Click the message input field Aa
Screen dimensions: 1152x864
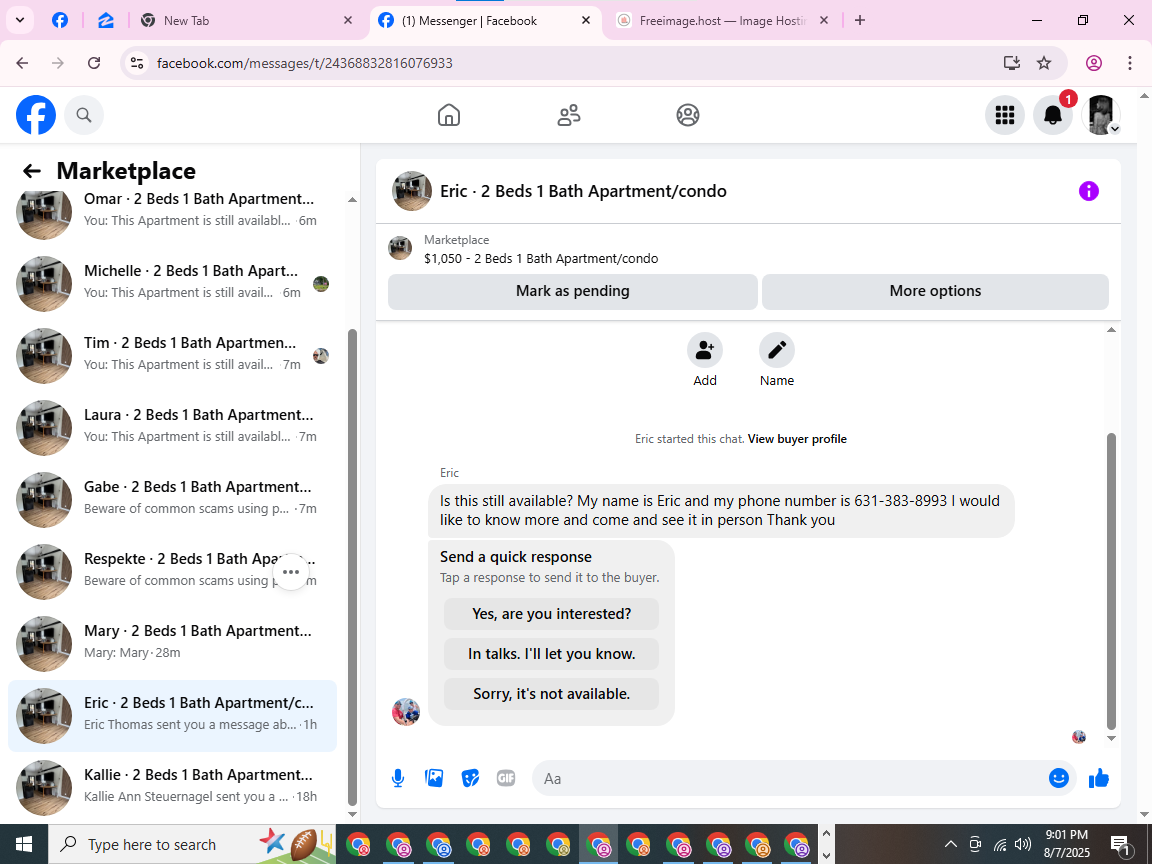click(790, 778)
